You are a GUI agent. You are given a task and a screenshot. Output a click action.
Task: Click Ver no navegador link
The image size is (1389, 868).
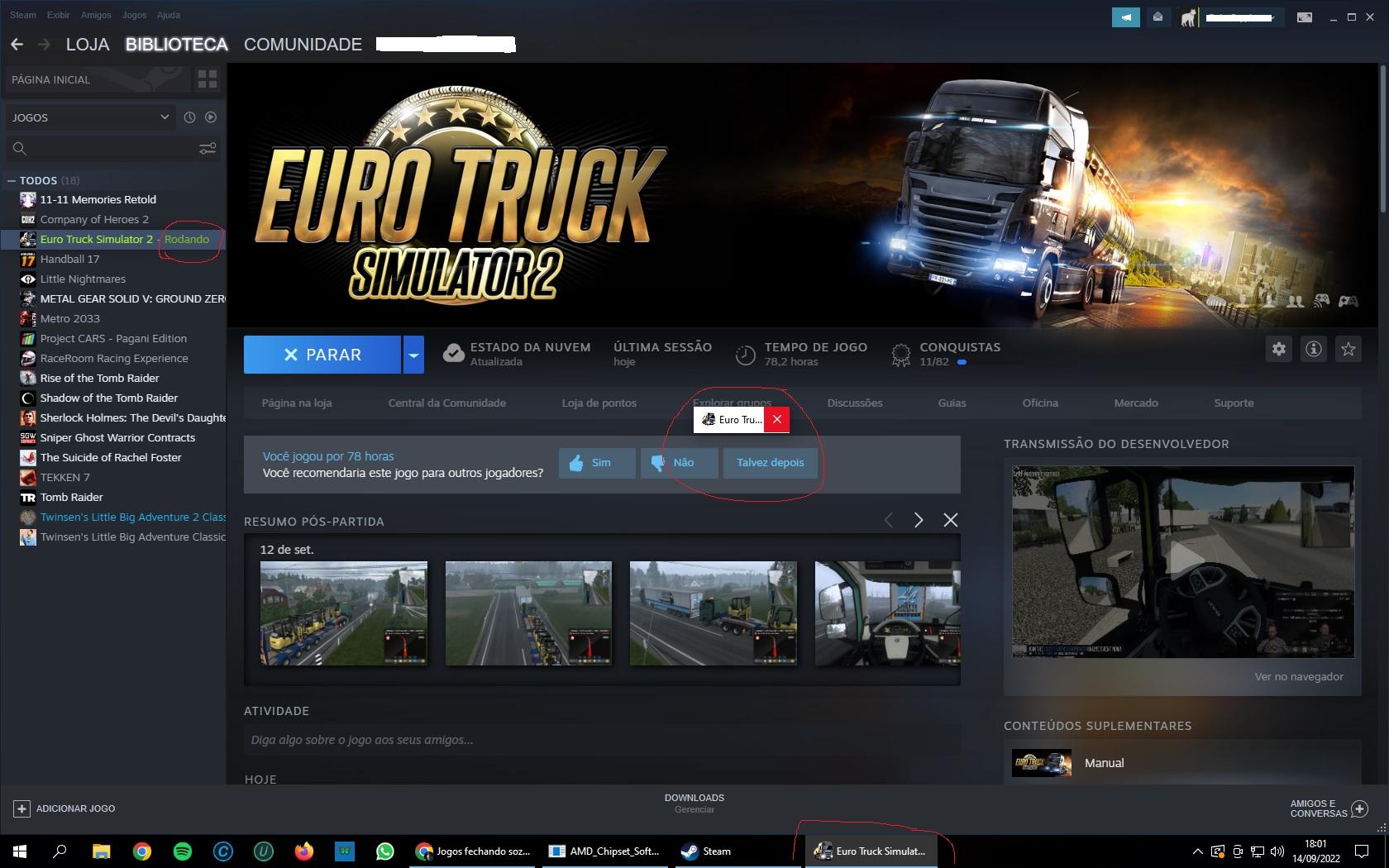pos(1299,676)
